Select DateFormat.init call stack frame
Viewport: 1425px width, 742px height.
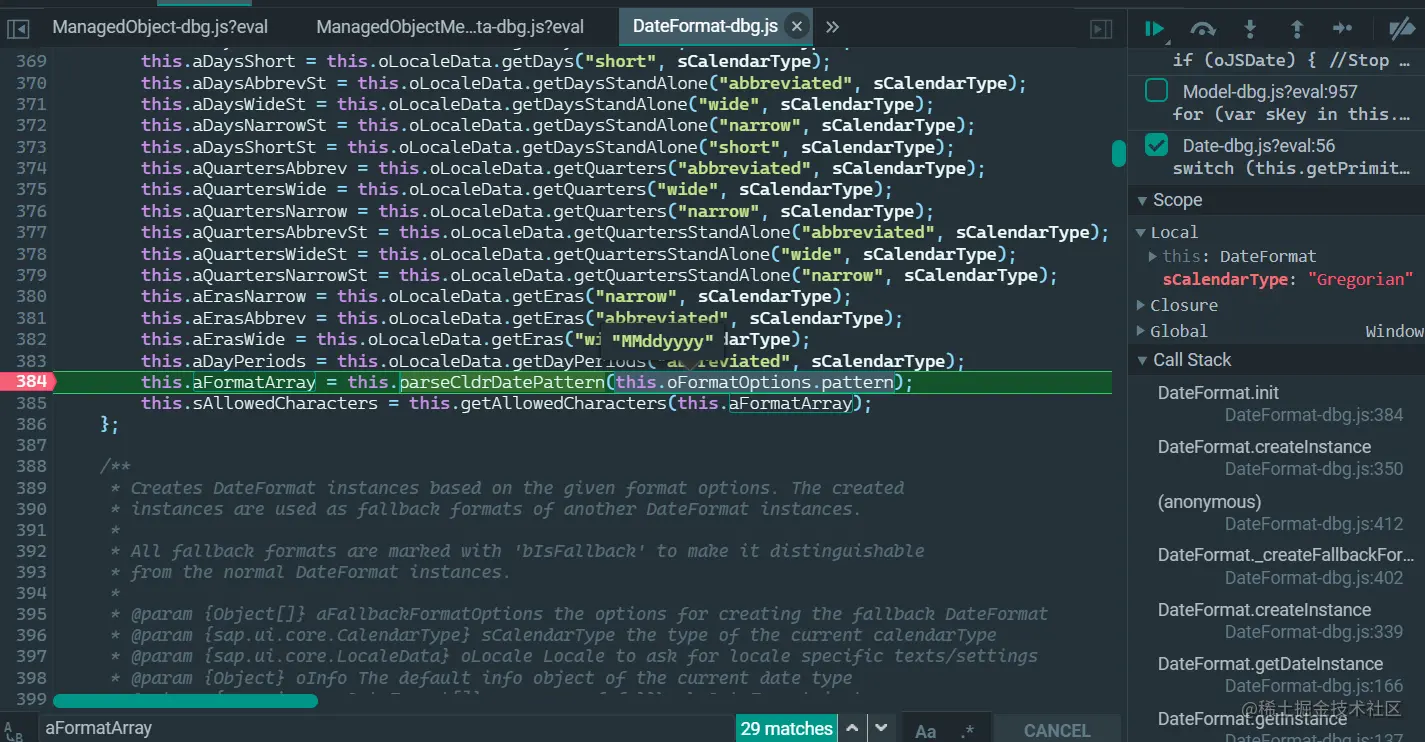[x=1276, y=403]
